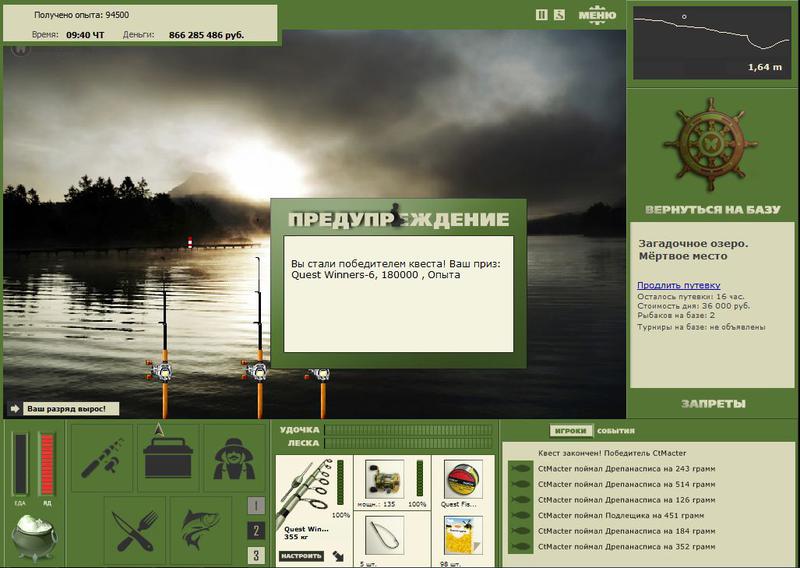Screen dimensions: 800x568
Task: Select the yellow corn bait package
Action: pyautogui.click(x=463, y=535)
